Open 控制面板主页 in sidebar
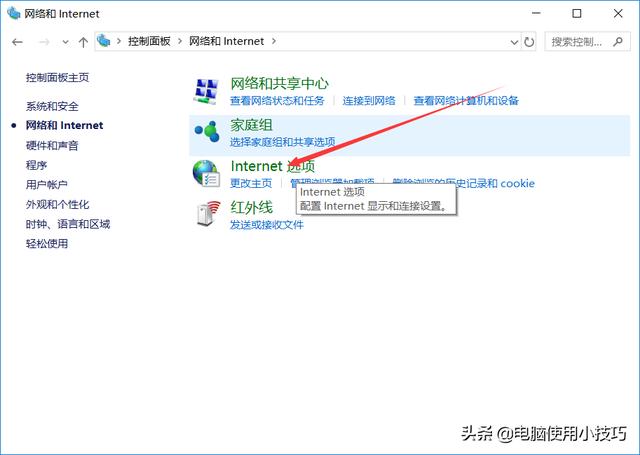640x455 pixels. pyautogui.click(x=57, y=78)
